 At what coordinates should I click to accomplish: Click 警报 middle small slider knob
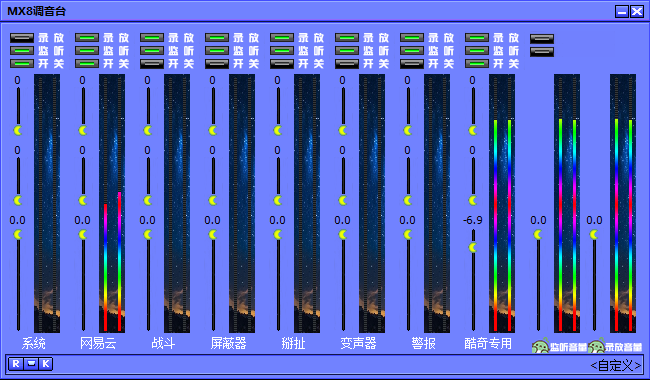408,201
